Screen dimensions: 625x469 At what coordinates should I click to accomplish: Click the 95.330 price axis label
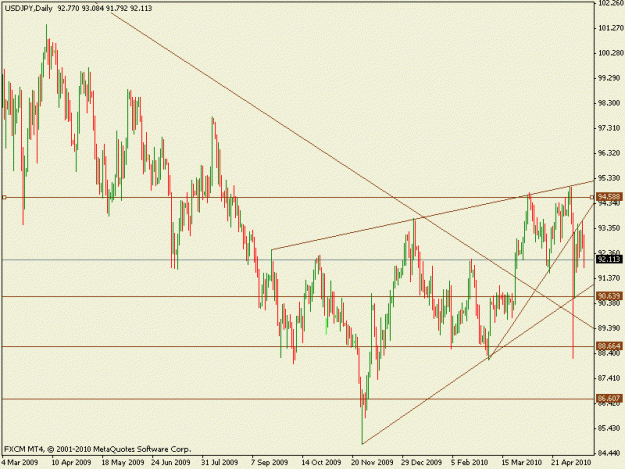[x=610, y=178]
